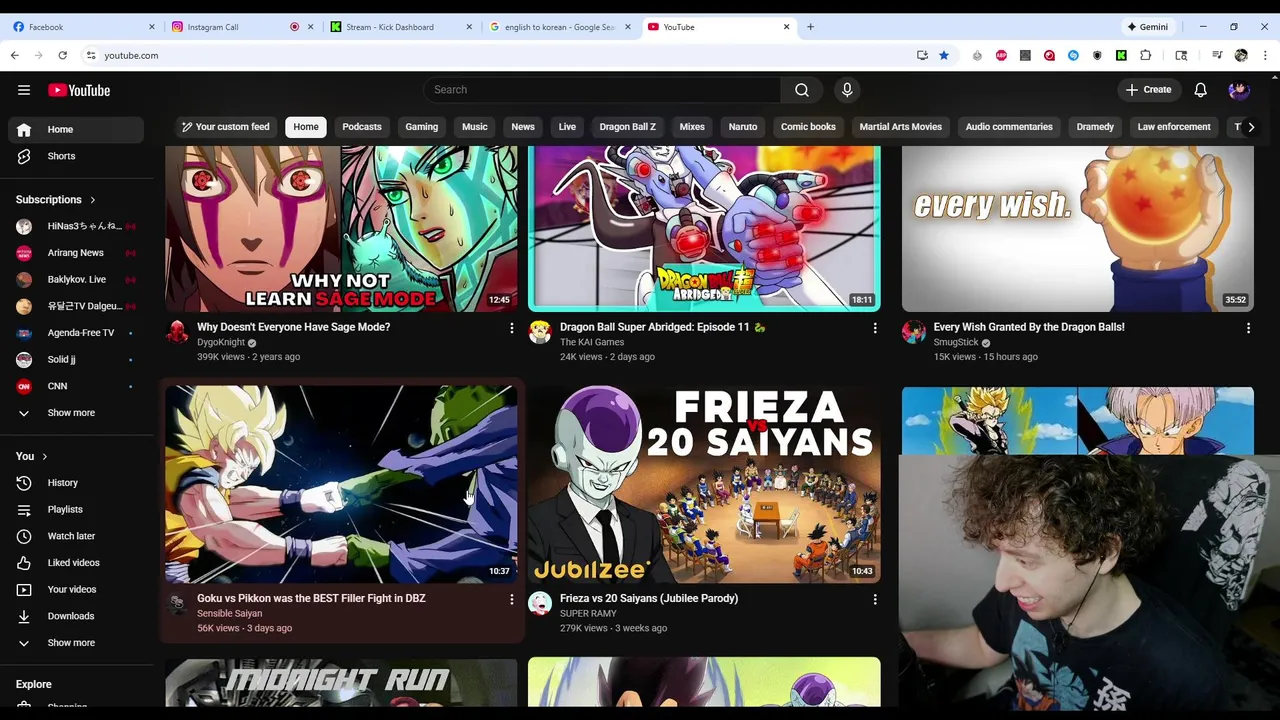The width and height of the screenshot is (1280, 720).
Task: Select the Music chip
Action: pos(475,127)
